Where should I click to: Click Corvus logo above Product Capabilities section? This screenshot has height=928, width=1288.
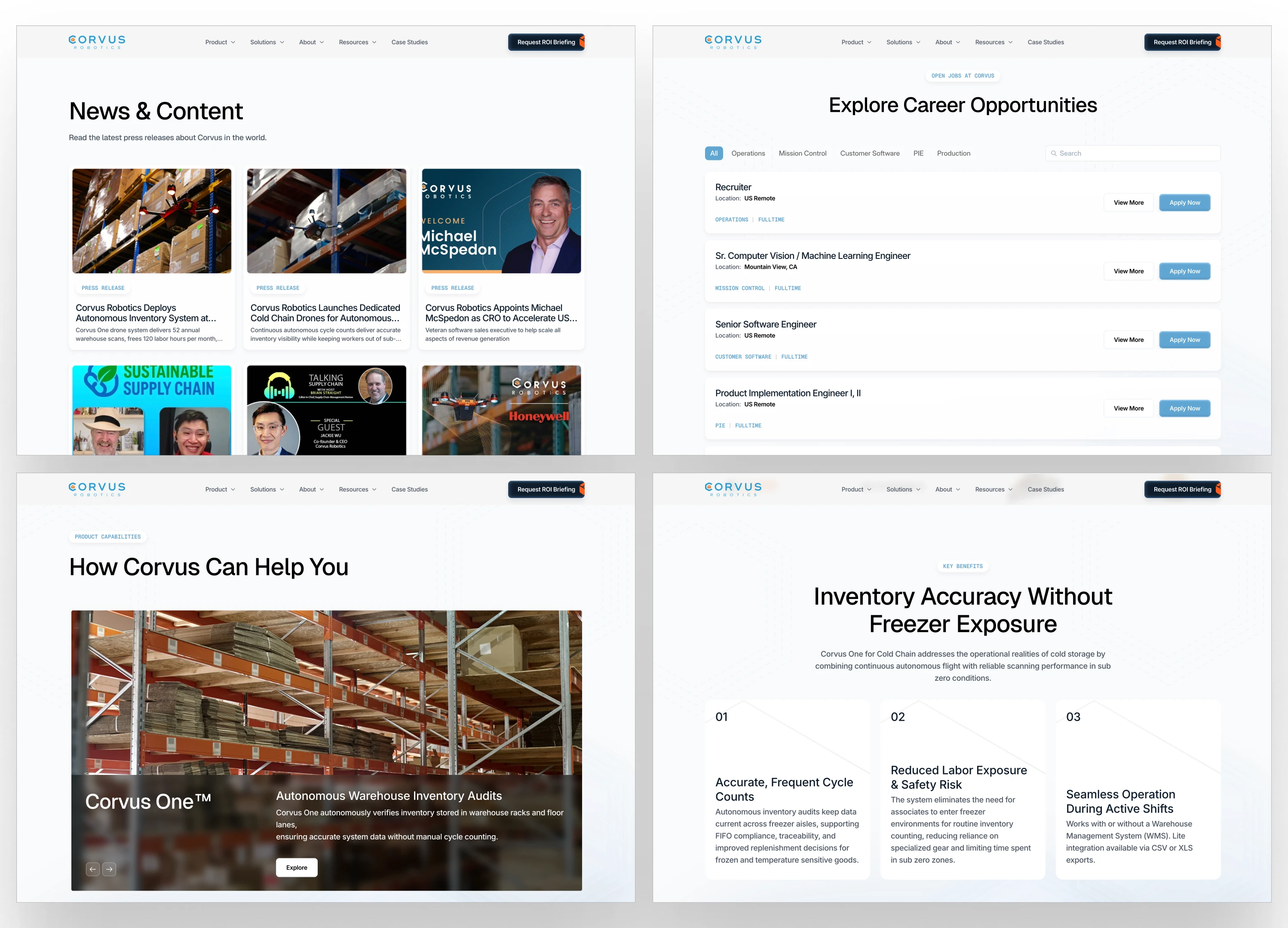point(97,489)
